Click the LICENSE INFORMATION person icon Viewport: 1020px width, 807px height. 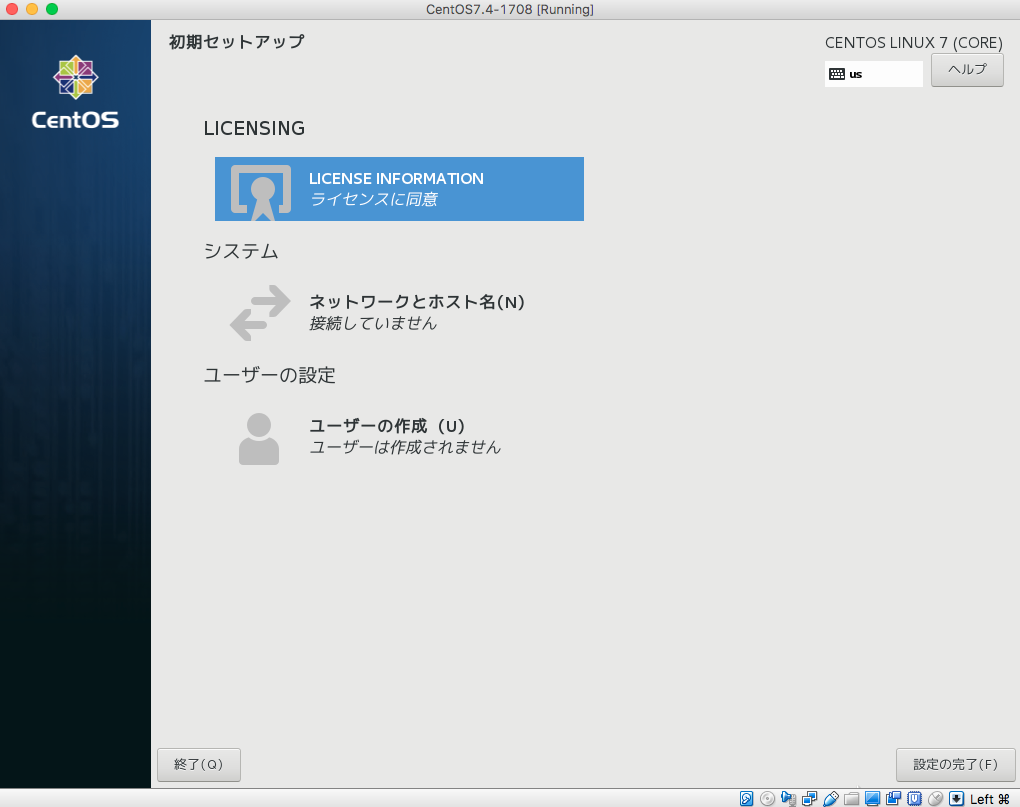pos(260,189)
